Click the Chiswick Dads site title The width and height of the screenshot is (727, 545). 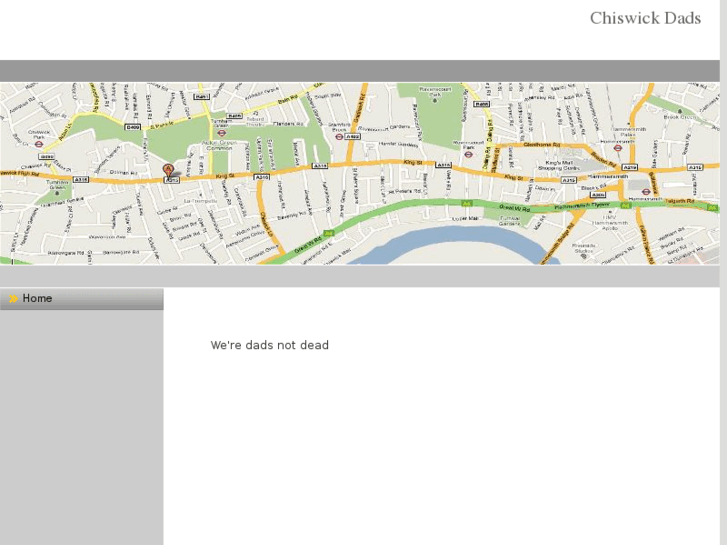[645, 18]
